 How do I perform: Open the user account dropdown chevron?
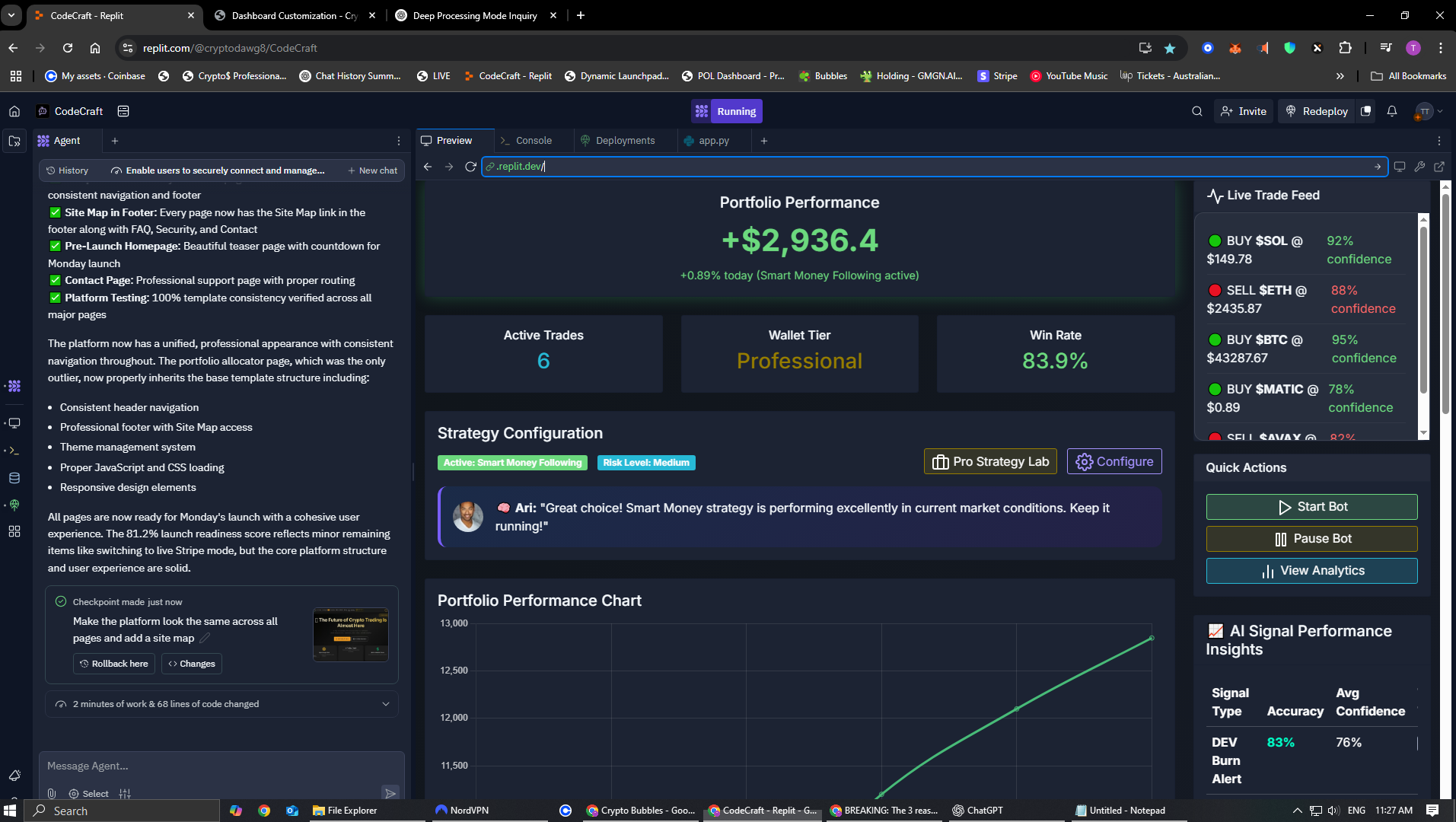1440,111
